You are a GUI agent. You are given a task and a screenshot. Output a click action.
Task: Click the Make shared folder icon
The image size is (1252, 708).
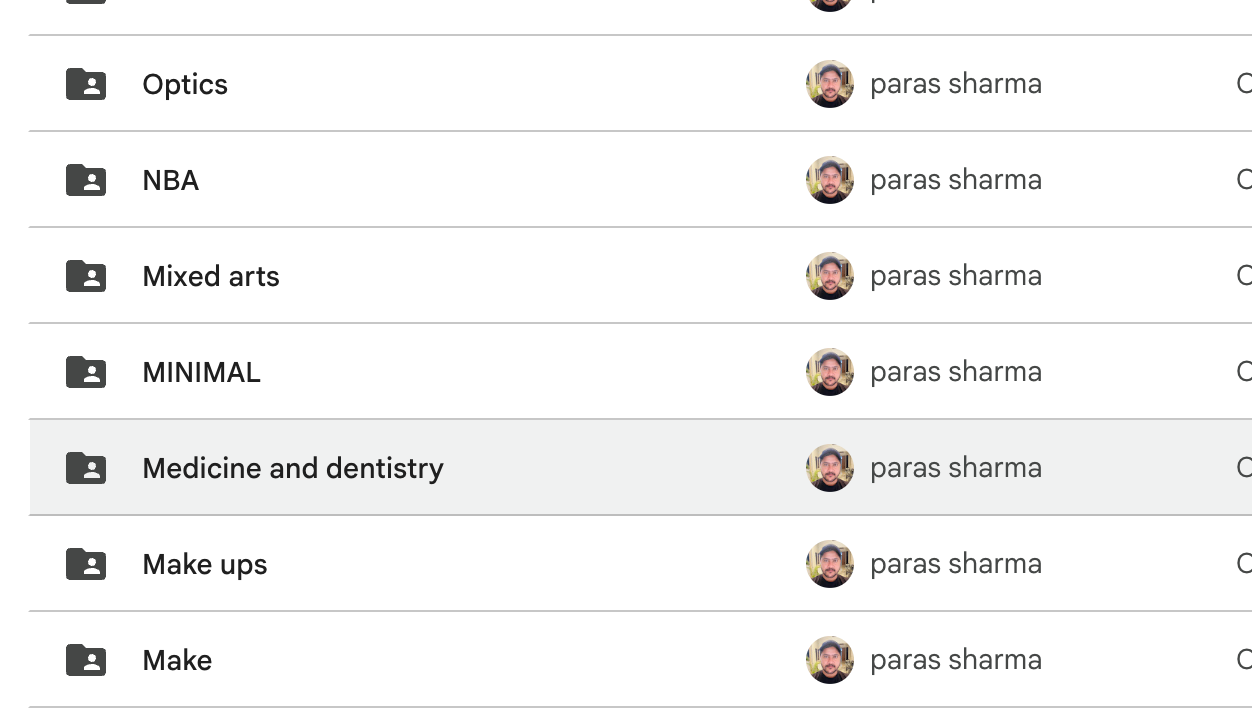coord(86,660)
